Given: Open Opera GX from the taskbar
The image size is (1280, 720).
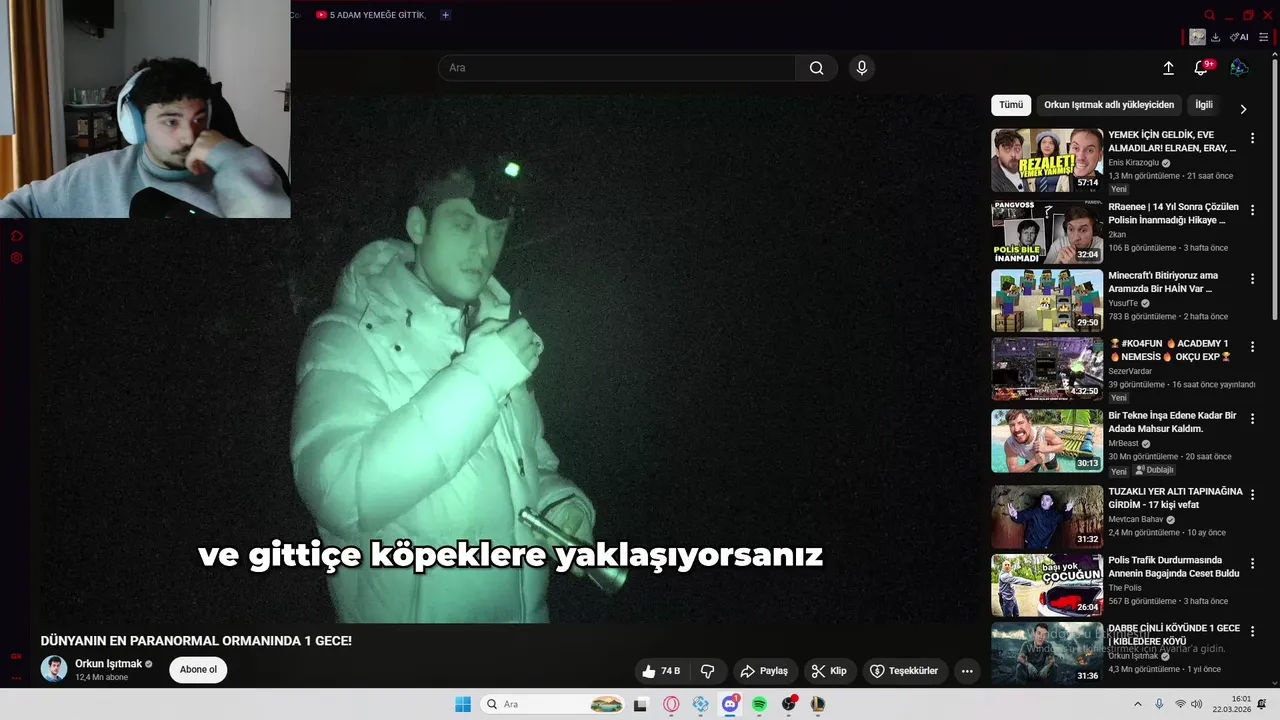Looking at the screenshot, I should coord(671,704).
